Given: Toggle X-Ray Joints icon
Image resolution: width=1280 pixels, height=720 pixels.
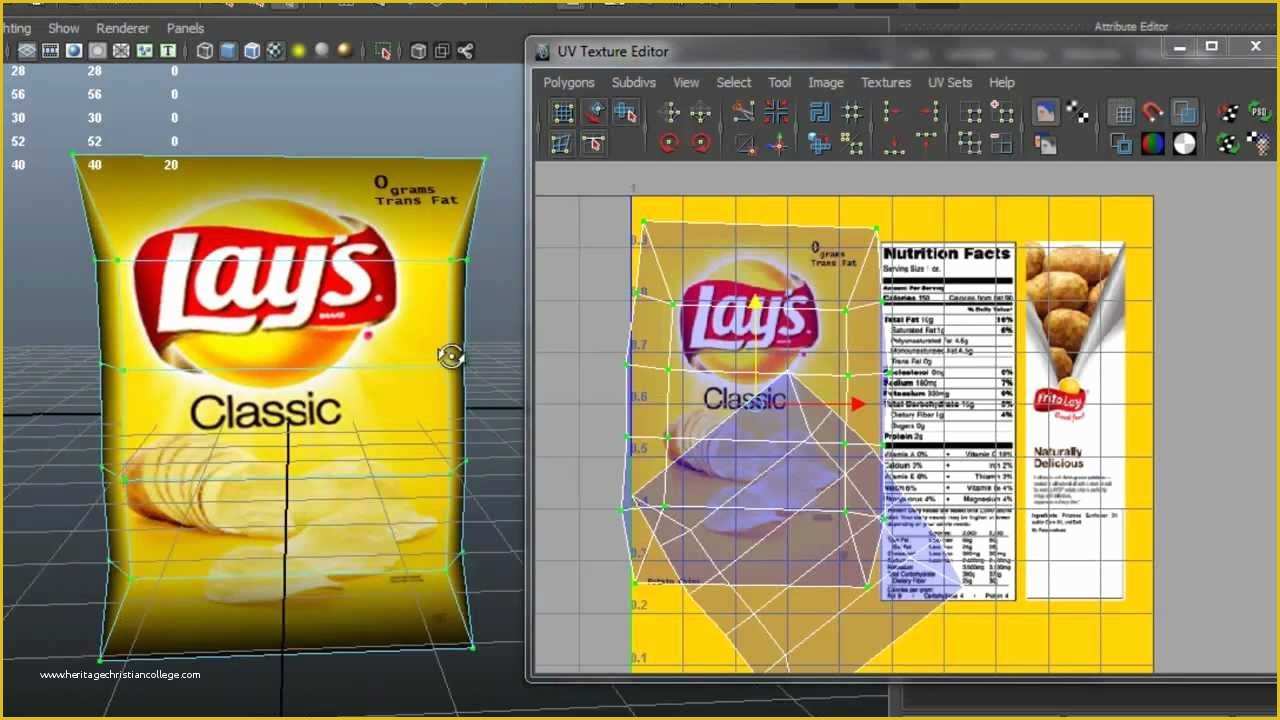Looking at the screenshot, I should 466,51.
